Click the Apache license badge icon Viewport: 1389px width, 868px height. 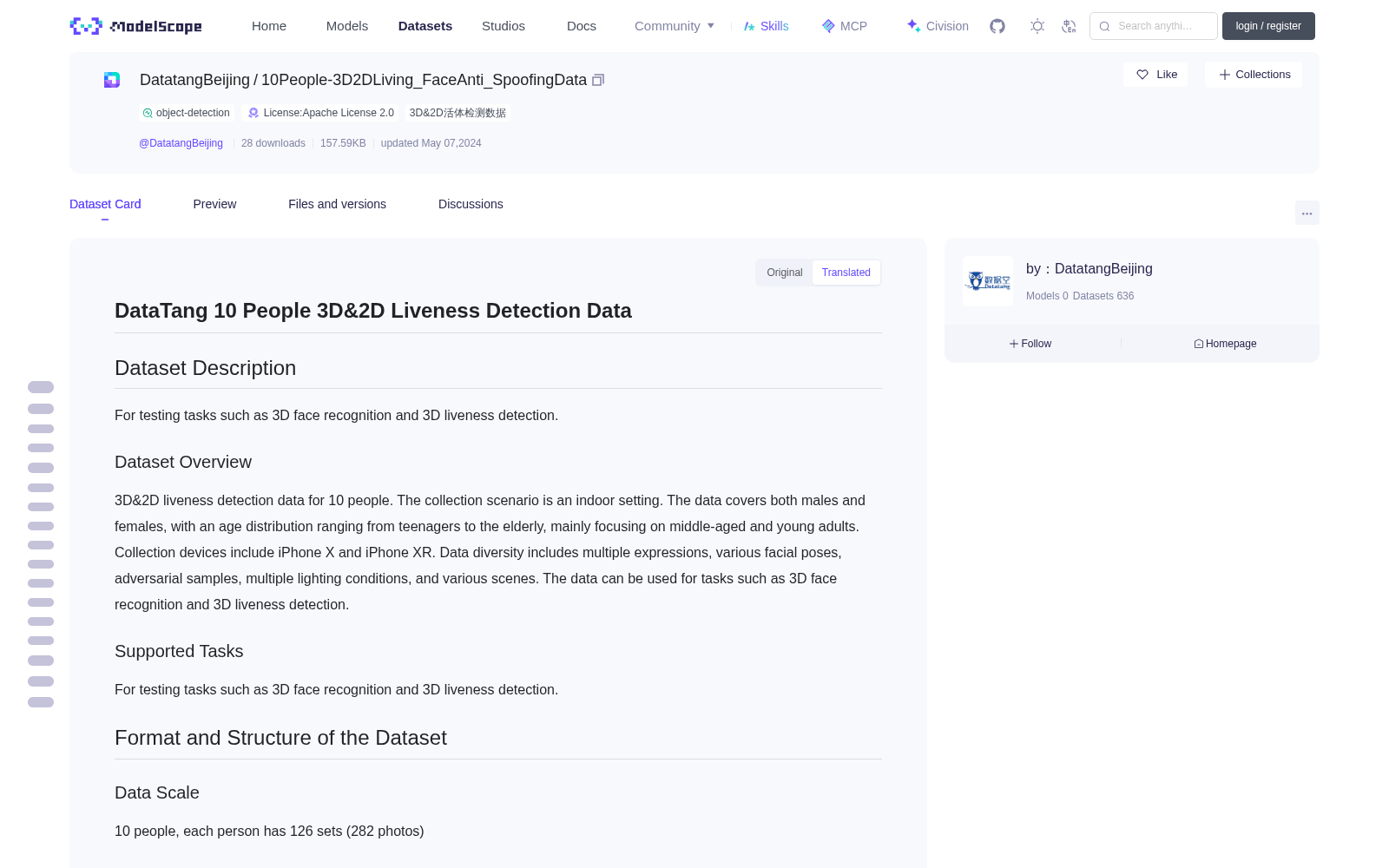(253, 113)
